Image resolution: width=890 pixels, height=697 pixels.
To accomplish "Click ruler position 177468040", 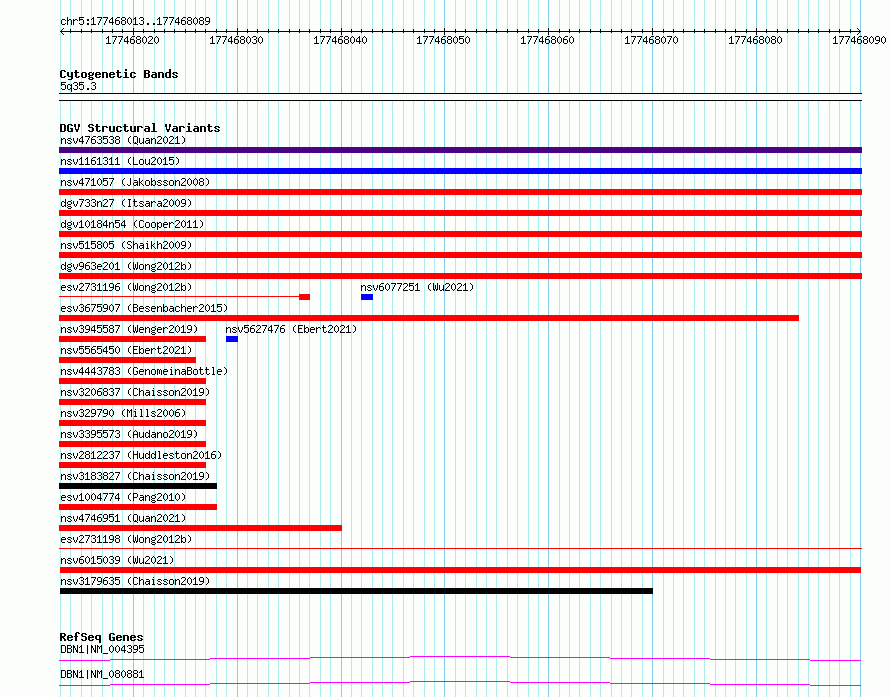I will coord(340,40).
